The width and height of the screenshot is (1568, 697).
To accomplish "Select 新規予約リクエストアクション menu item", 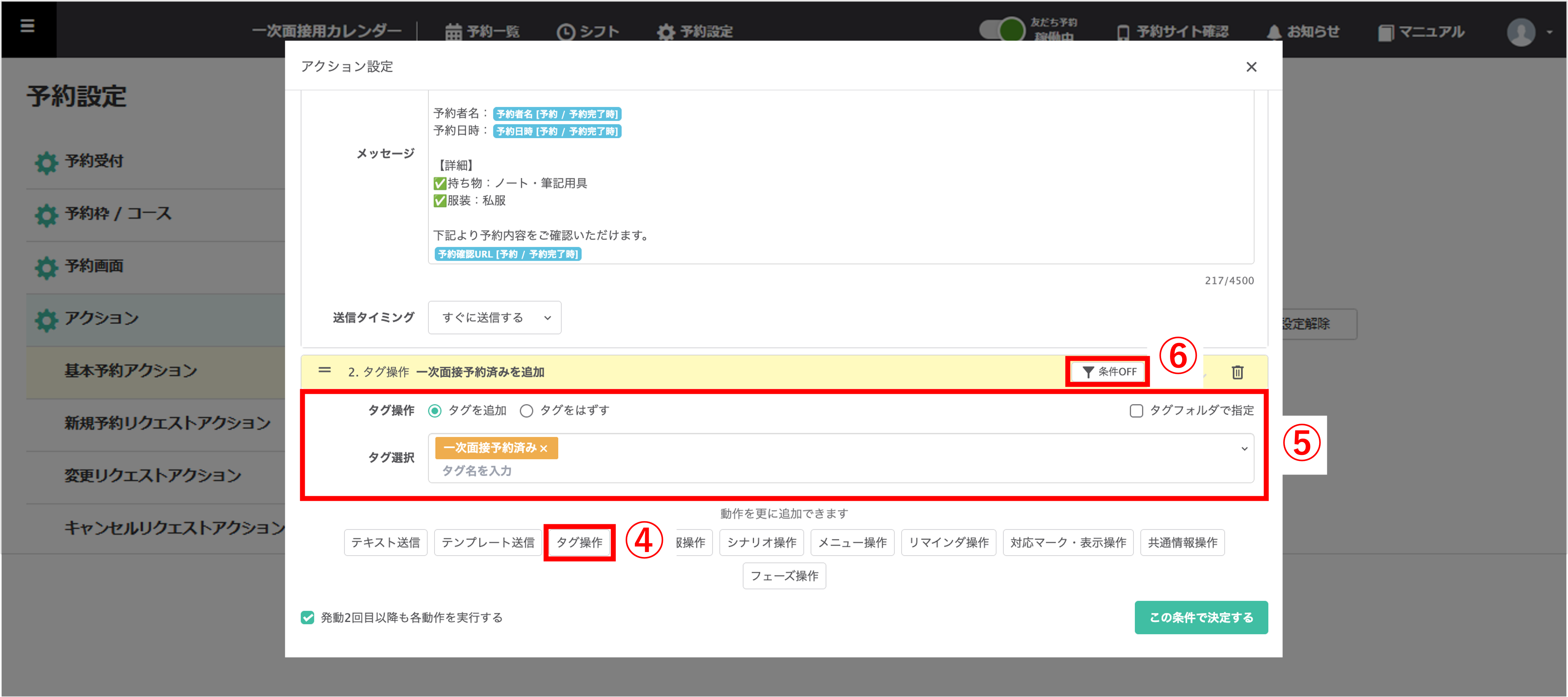I will coord(167,423).
